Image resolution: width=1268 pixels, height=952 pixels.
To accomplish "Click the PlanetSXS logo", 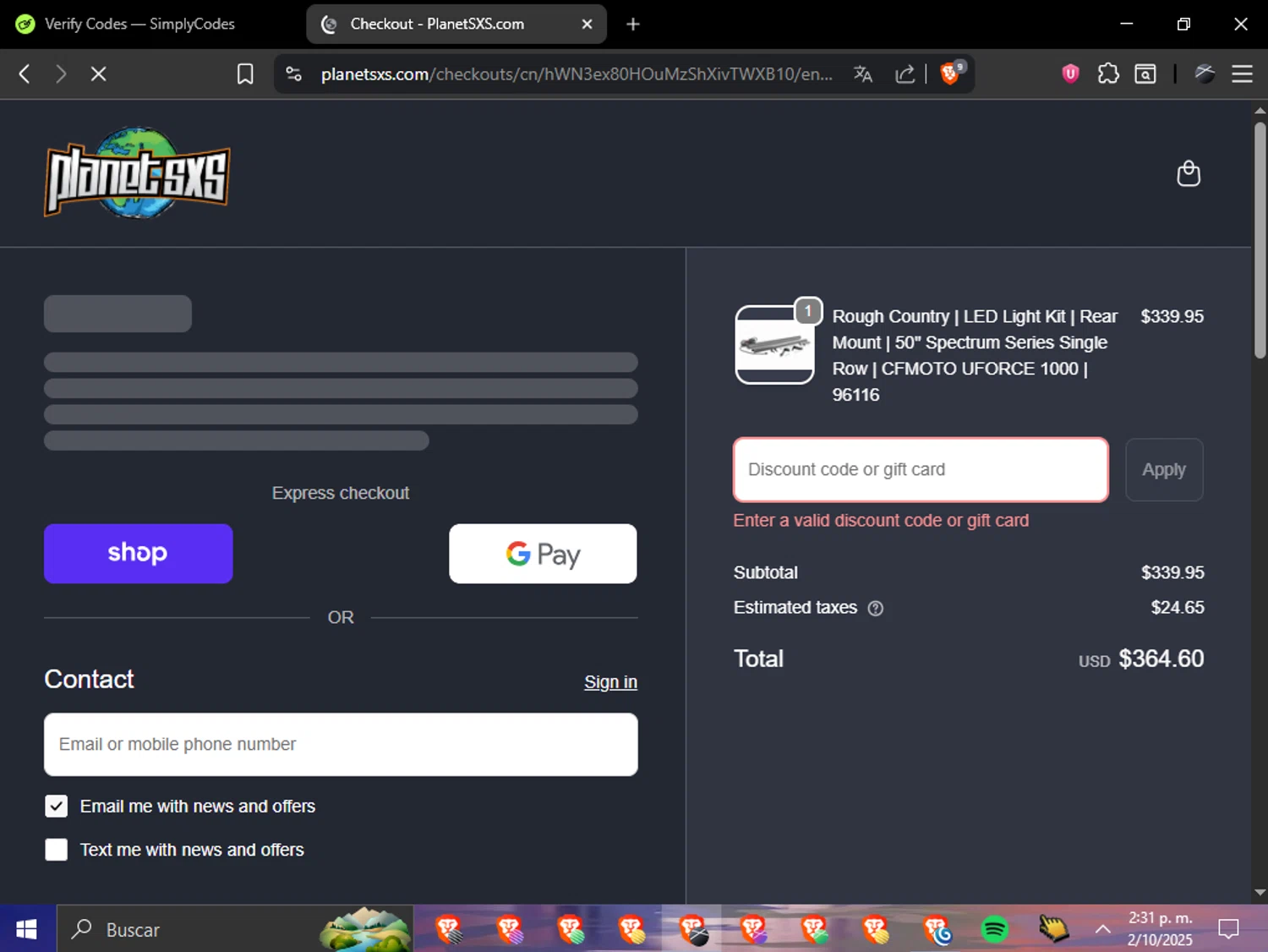I will click(137, 173).
